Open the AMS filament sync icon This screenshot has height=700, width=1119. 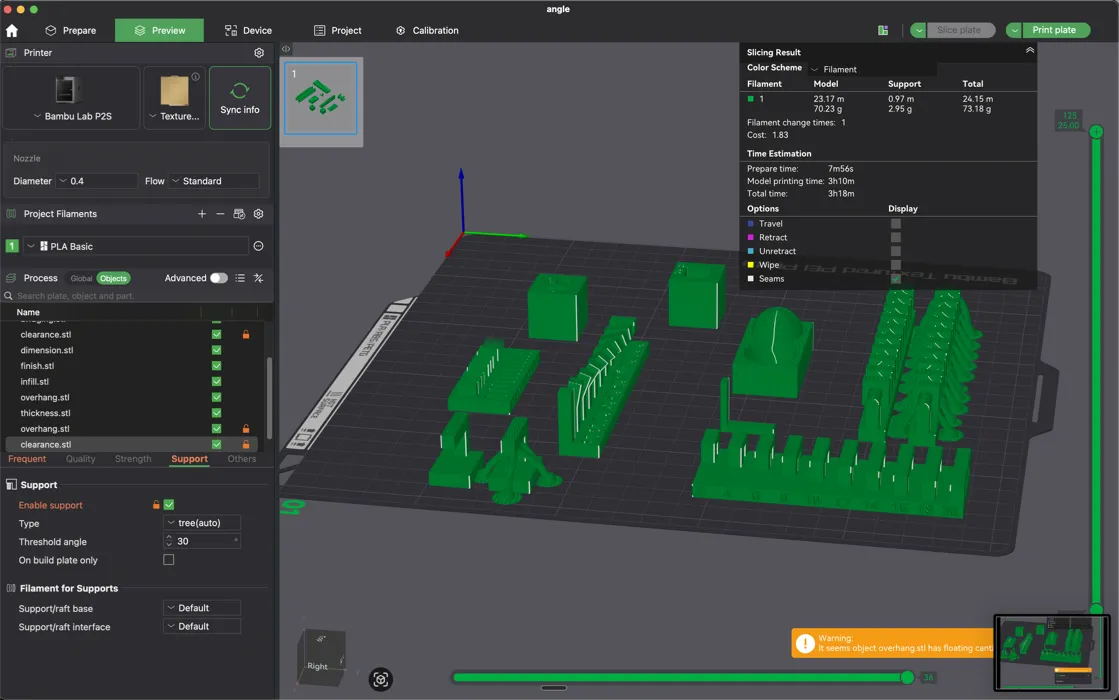click(239, 214)
